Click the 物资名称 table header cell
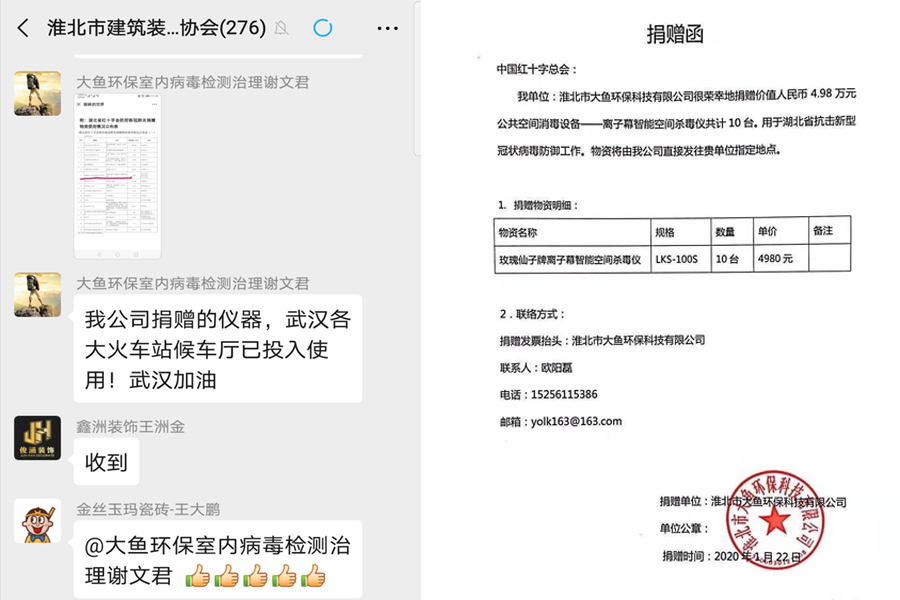 point(572,233)
